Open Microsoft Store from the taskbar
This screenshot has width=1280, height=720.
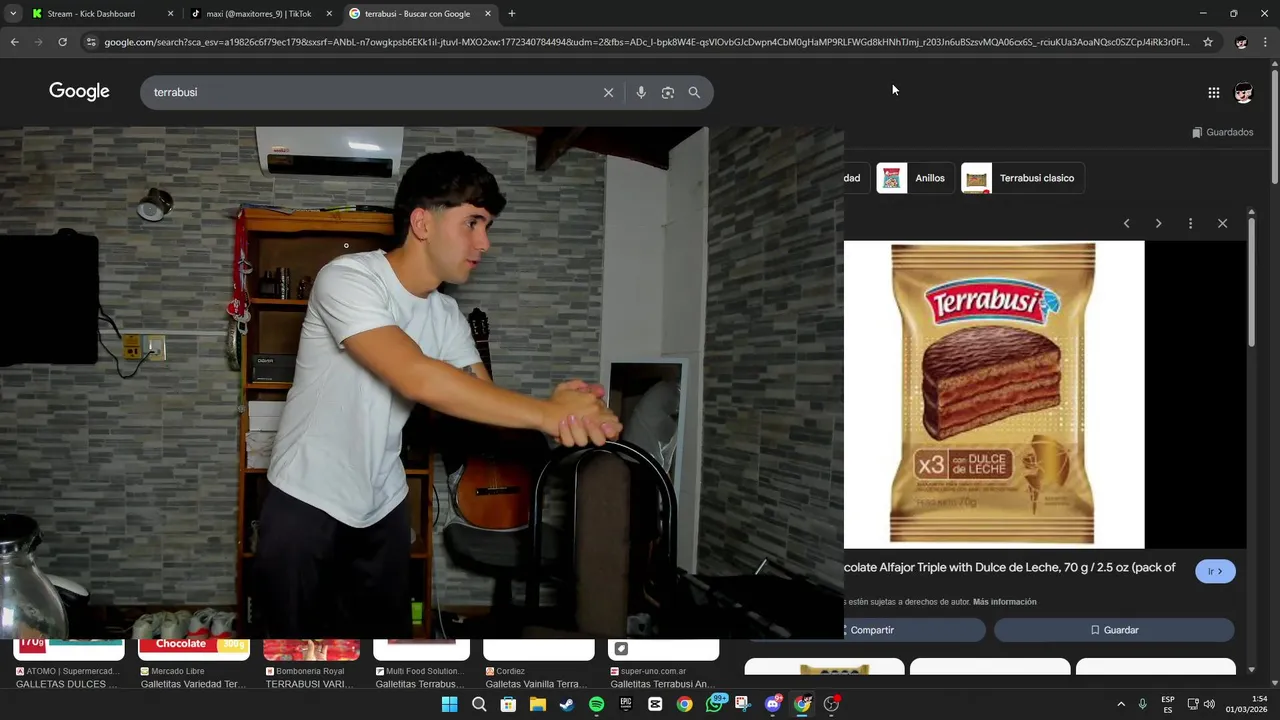pos(508,704)
